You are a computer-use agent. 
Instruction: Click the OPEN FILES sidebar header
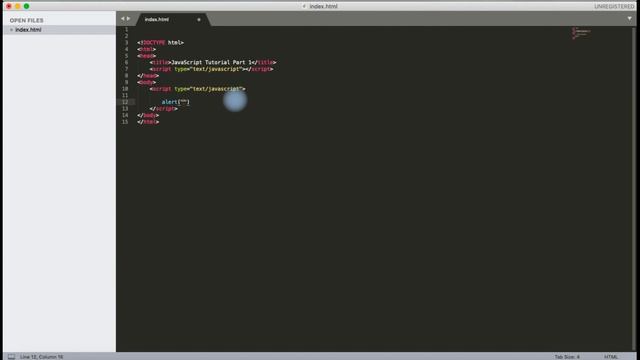click(27, 20)
